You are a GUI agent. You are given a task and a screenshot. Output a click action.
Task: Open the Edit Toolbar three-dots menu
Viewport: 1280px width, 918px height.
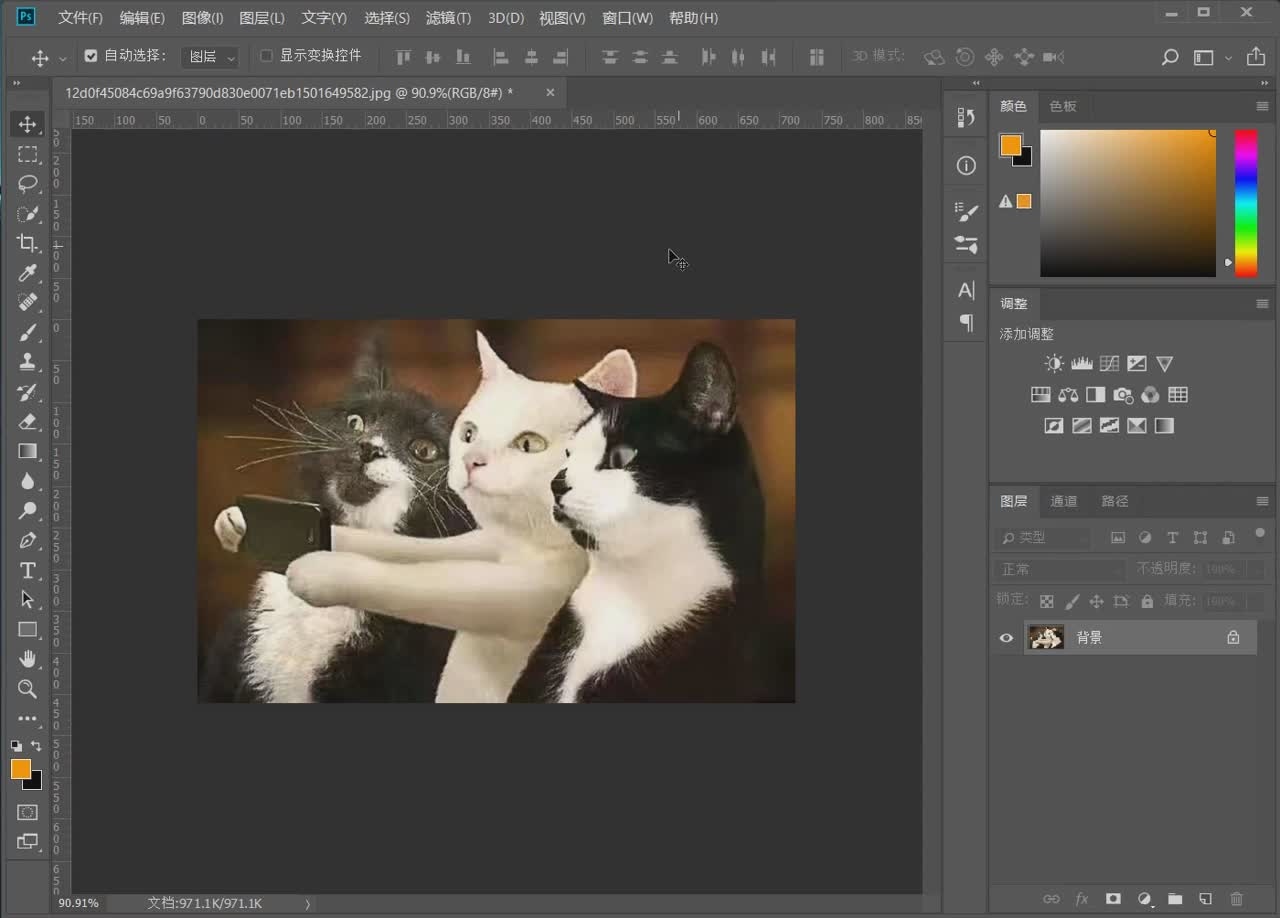coord(28,718)
